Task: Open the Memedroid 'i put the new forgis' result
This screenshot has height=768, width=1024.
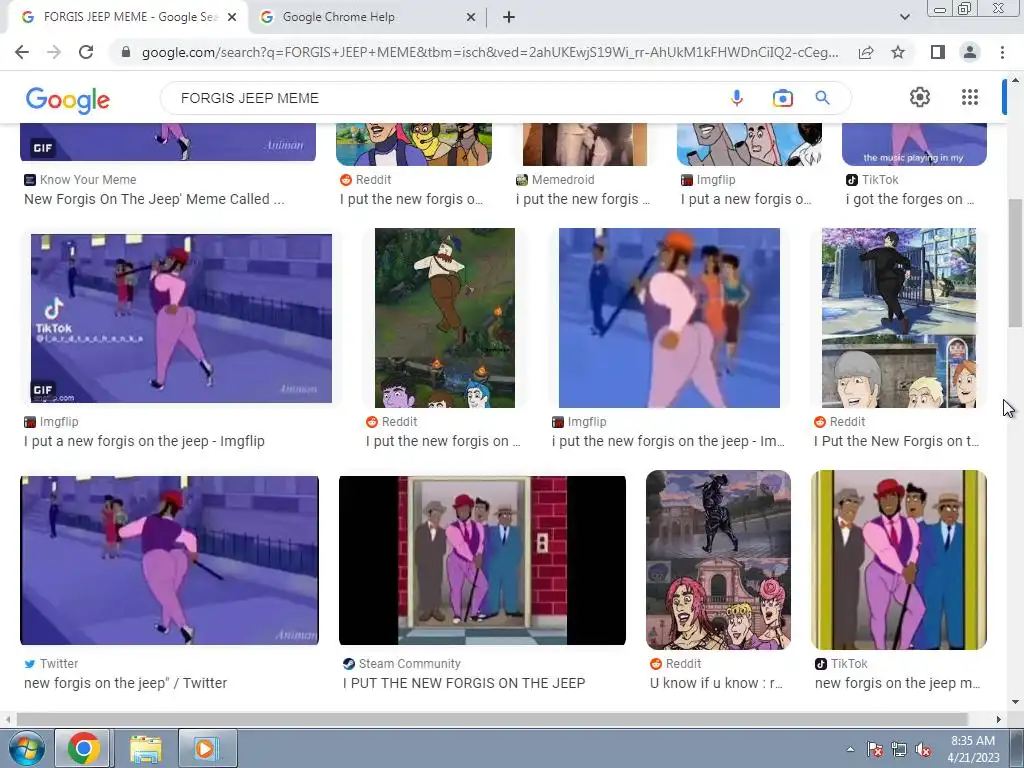Action: [583, 199]
